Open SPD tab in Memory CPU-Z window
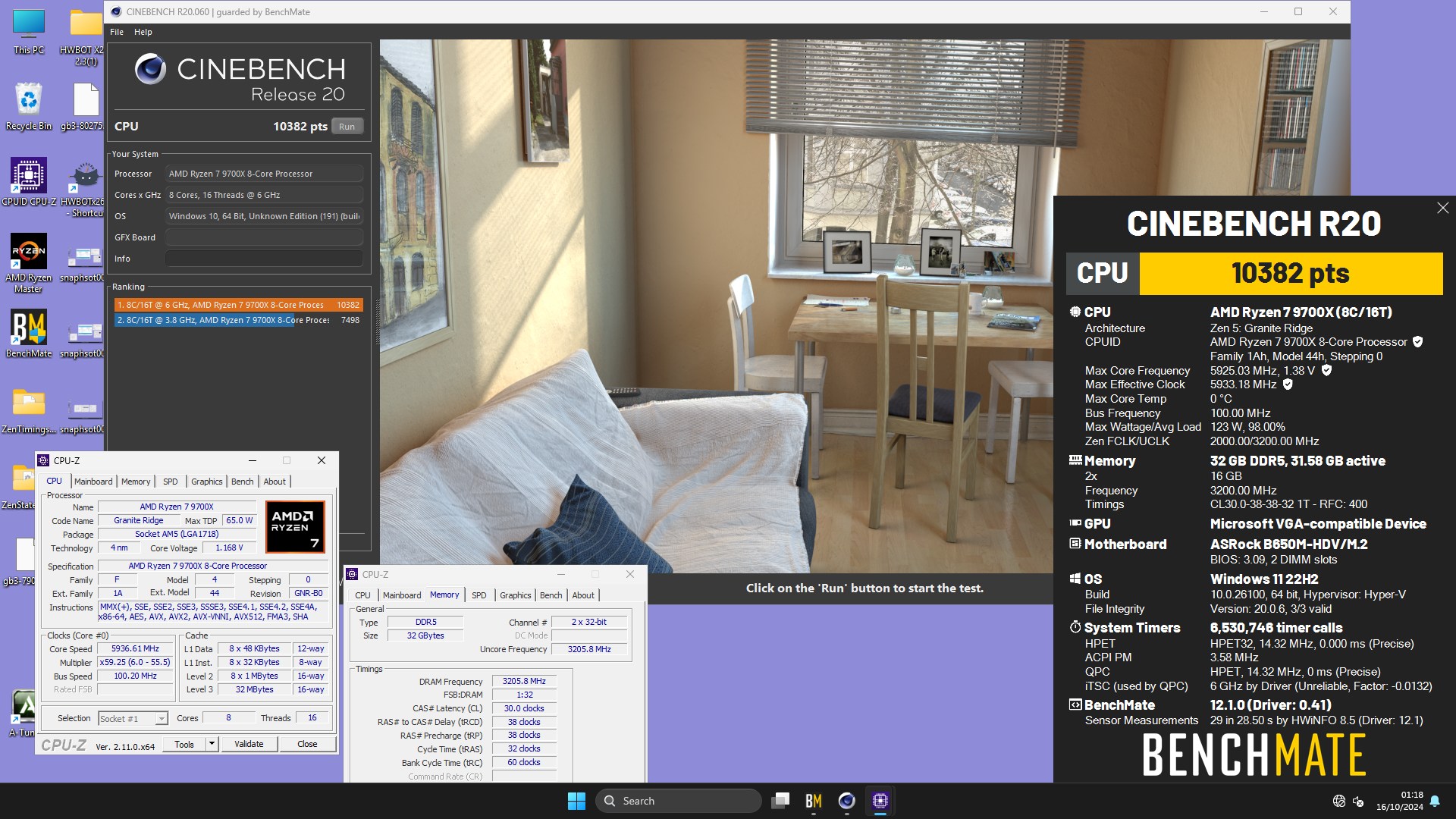 pyautogui.click(x=479, y=595)
